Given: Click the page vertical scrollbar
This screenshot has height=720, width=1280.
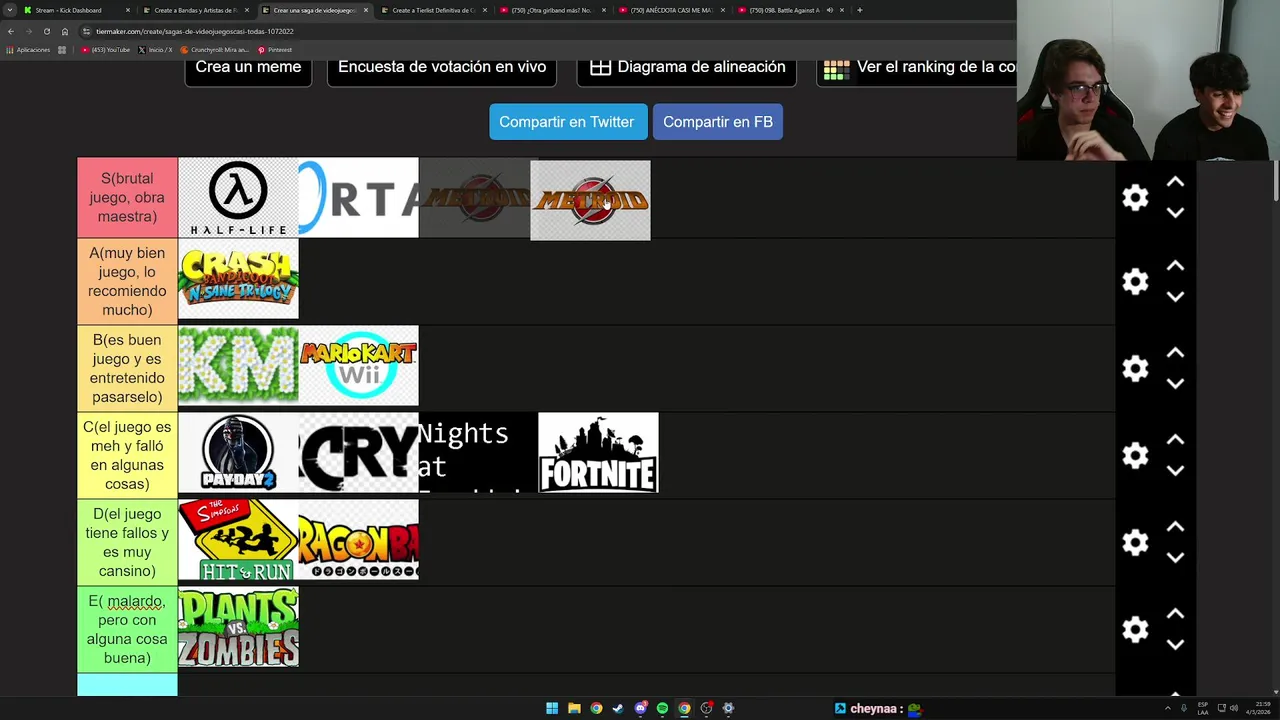Looking at the screenshot, I should [x=1275, y=180].
